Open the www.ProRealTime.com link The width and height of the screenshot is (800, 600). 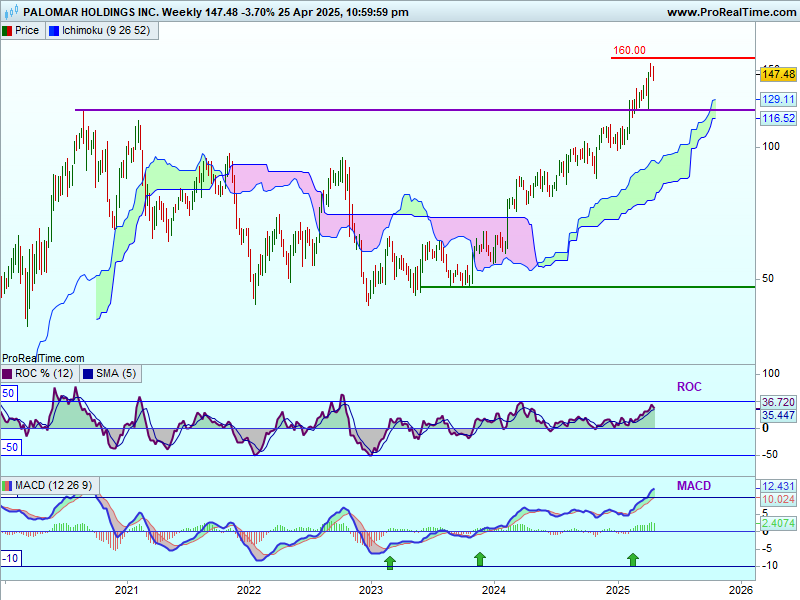click(x=730, y=12)
